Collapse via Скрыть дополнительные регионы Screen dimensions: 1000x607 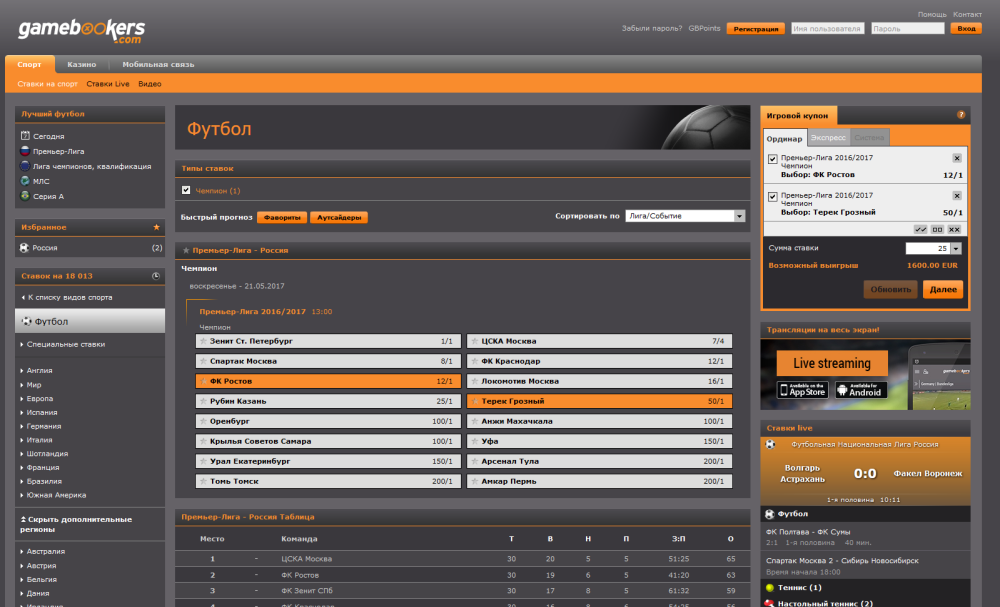click(x=76, y=524)
